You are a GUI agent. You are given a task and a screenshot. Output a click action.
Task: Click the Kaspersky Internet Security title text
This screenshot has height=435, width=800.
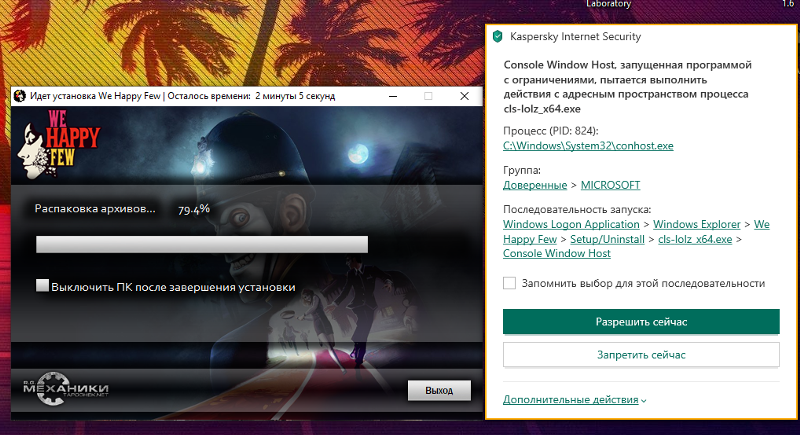coord(576,37)
